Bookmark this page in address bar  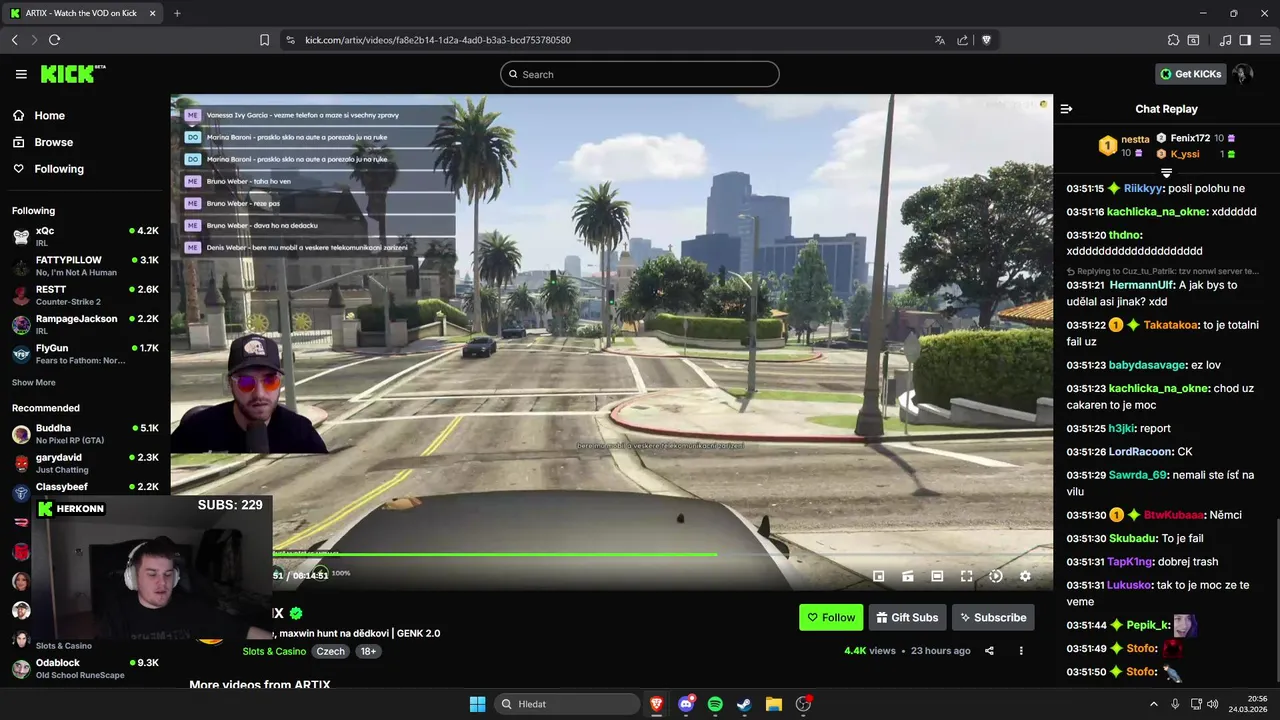tap(264, 40)
